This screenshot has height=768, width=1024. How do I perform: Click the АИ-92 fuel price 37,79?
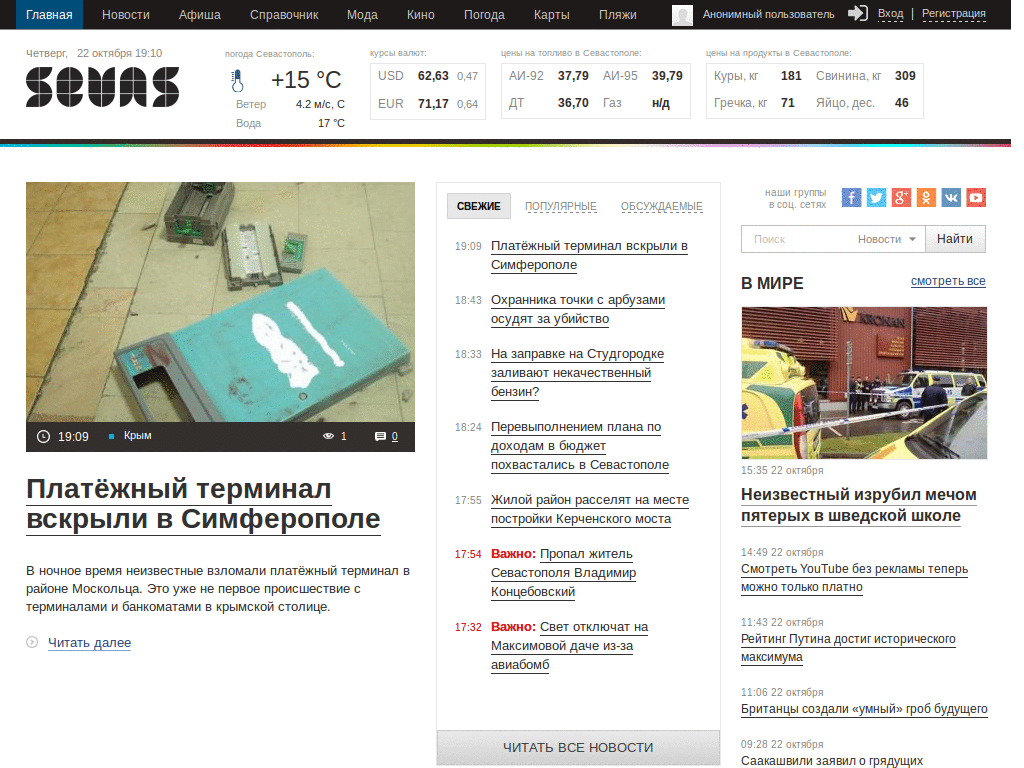click(573, 76)
